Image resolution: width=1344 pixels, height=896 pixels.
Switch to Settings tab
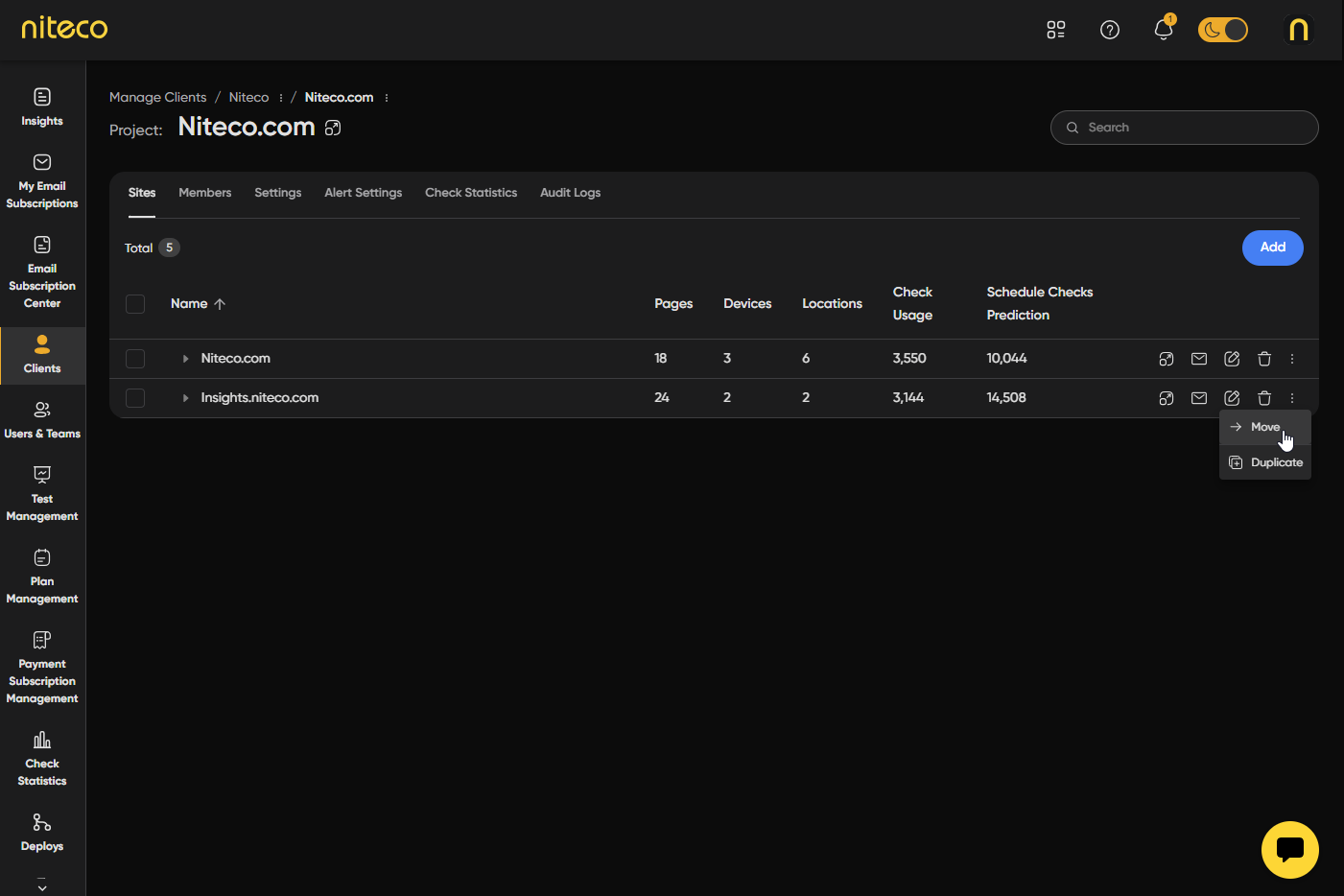pyautogui.click(x=278, y=193)
